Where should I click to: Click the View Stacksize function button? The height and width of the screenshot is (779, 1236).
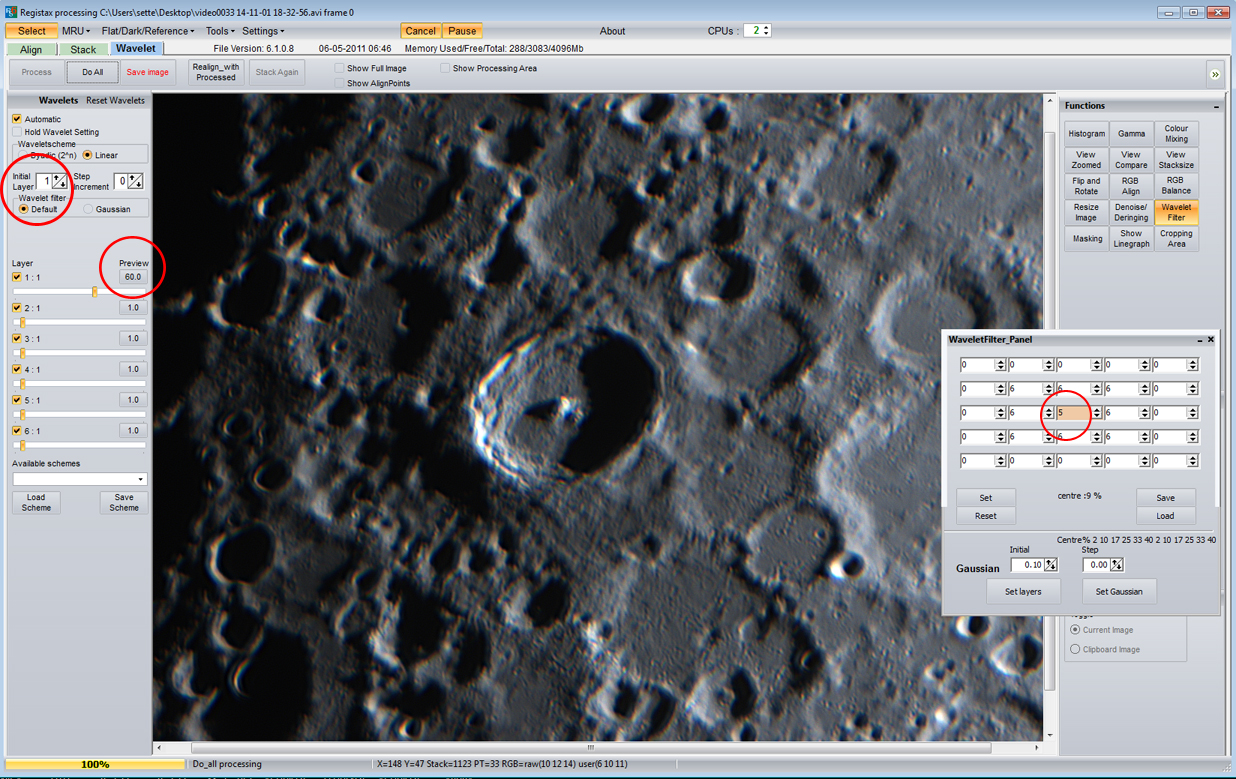click(1176, 160)
